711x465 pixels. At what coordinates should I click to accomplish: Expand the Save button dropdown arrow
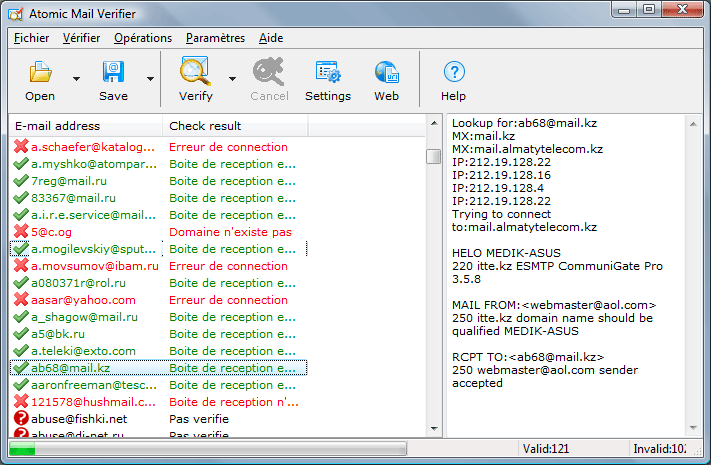(150, 79)
